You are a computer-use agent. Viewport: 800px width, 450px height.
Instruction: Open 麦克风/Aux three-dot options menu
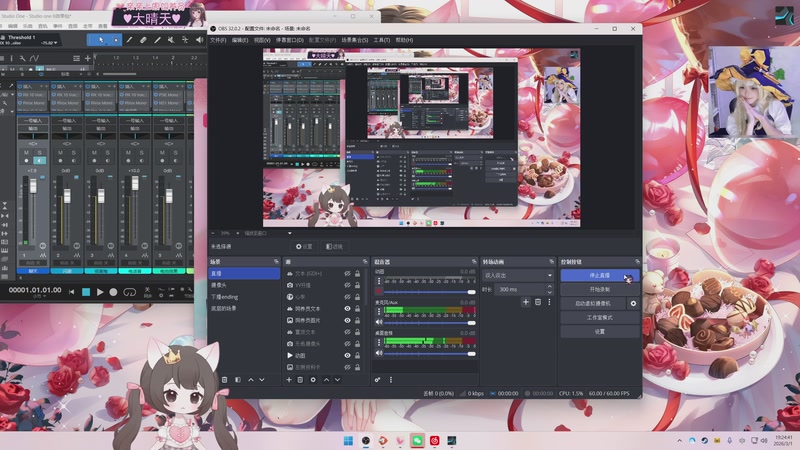click(x=379, y=311)
